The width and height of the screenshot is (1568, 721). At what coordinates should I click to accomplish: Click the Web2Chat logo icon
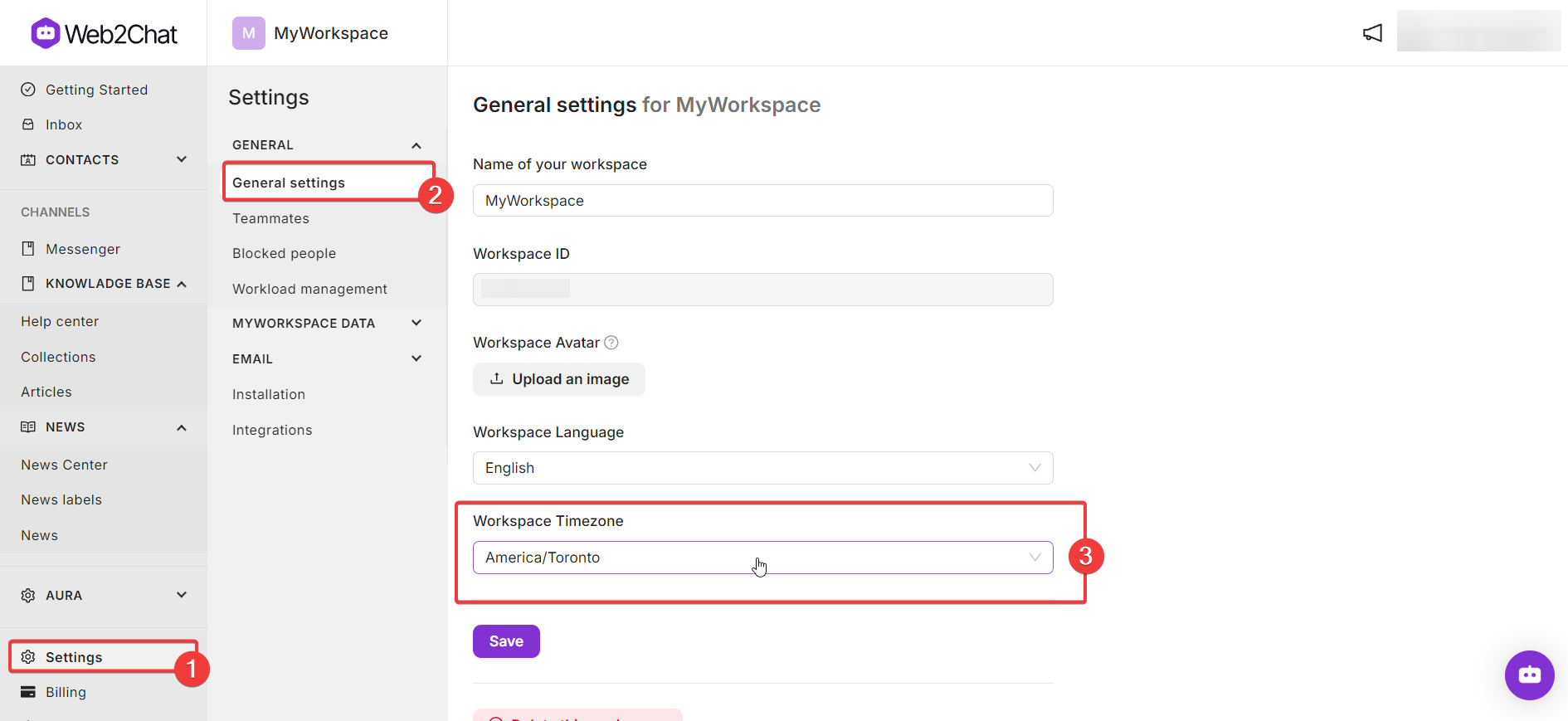(x=46, y=33)
